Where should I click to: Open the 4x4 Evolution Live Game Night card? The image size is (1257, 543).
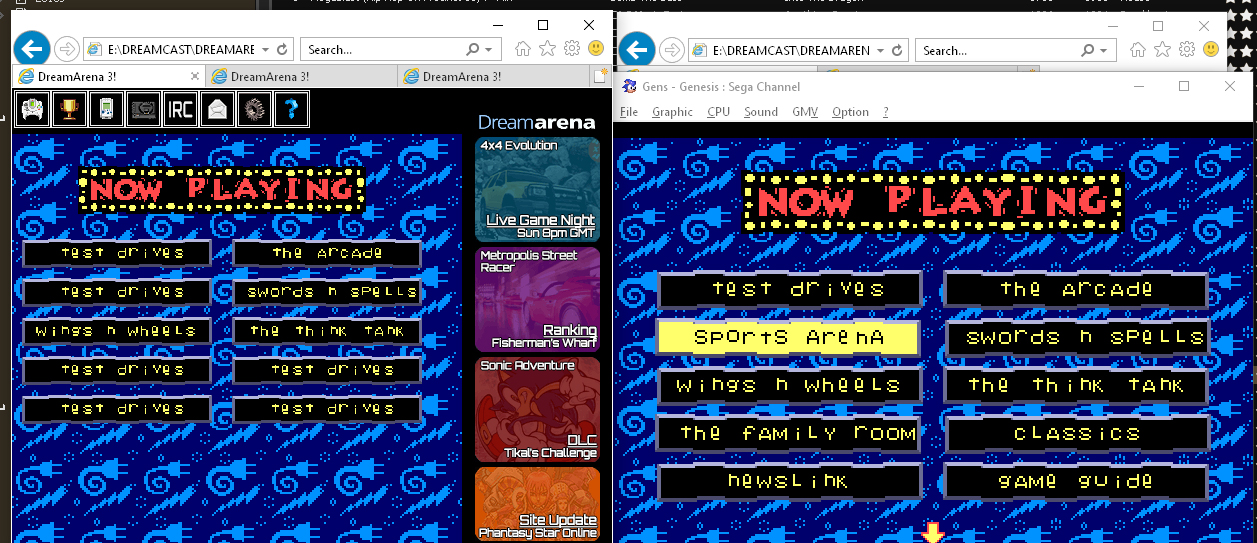click(538, 189)
